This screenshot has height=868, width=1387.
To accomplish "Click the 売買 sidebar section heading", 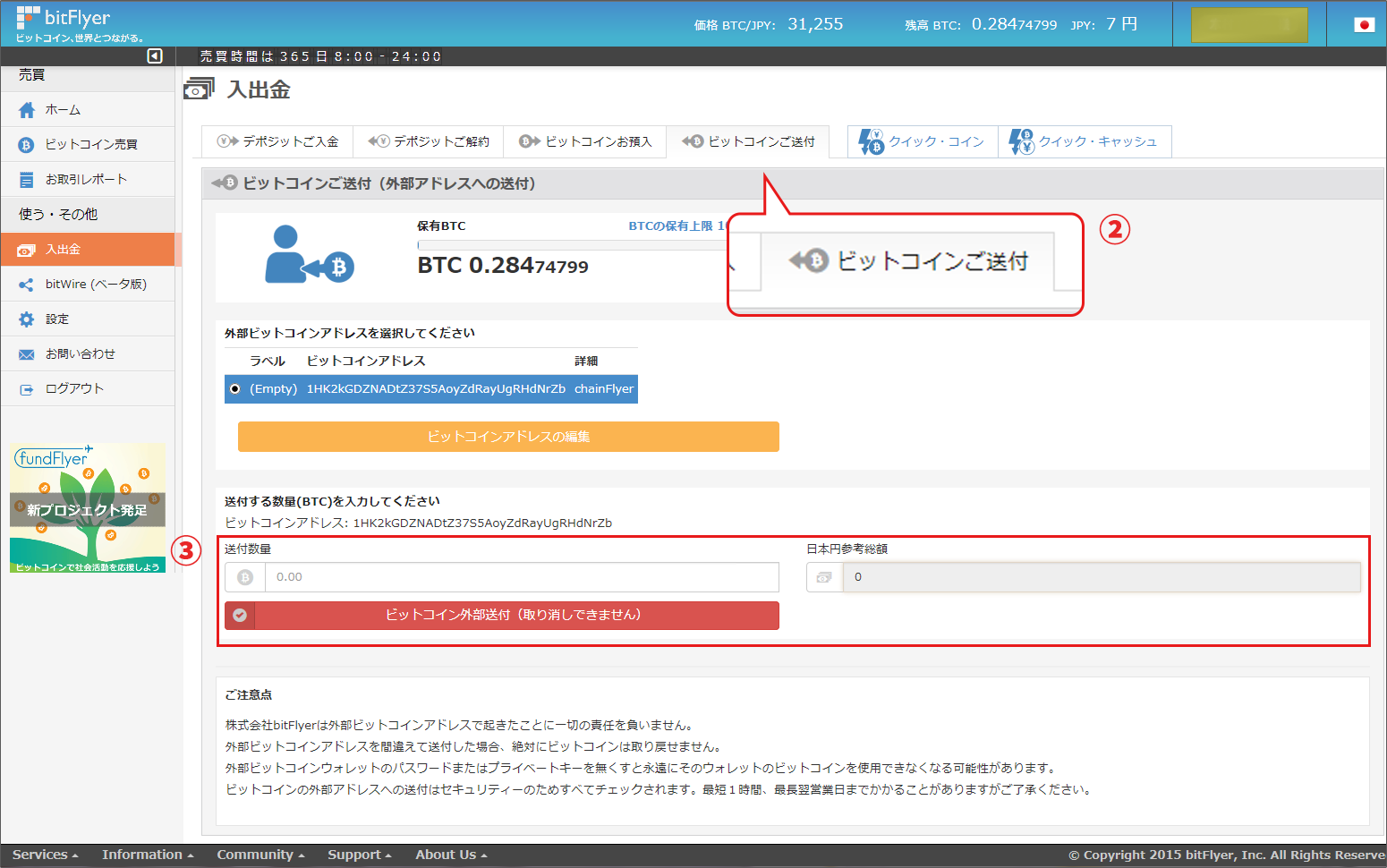I will (32, 75).
